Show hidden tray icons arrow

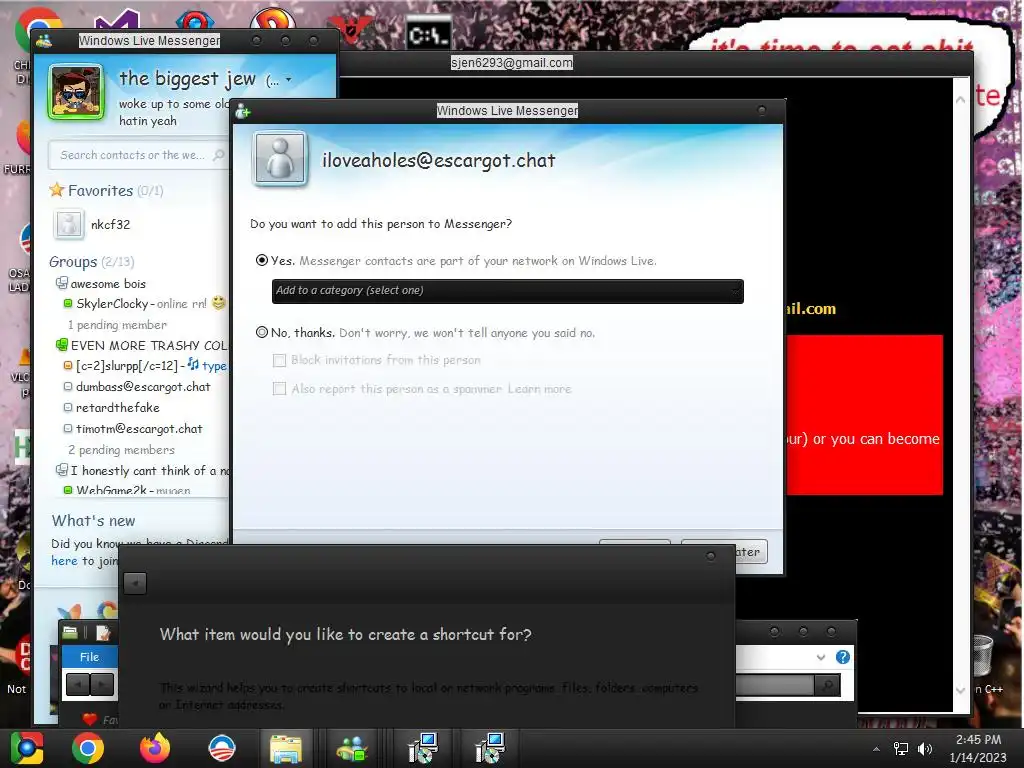click(876, 749)
